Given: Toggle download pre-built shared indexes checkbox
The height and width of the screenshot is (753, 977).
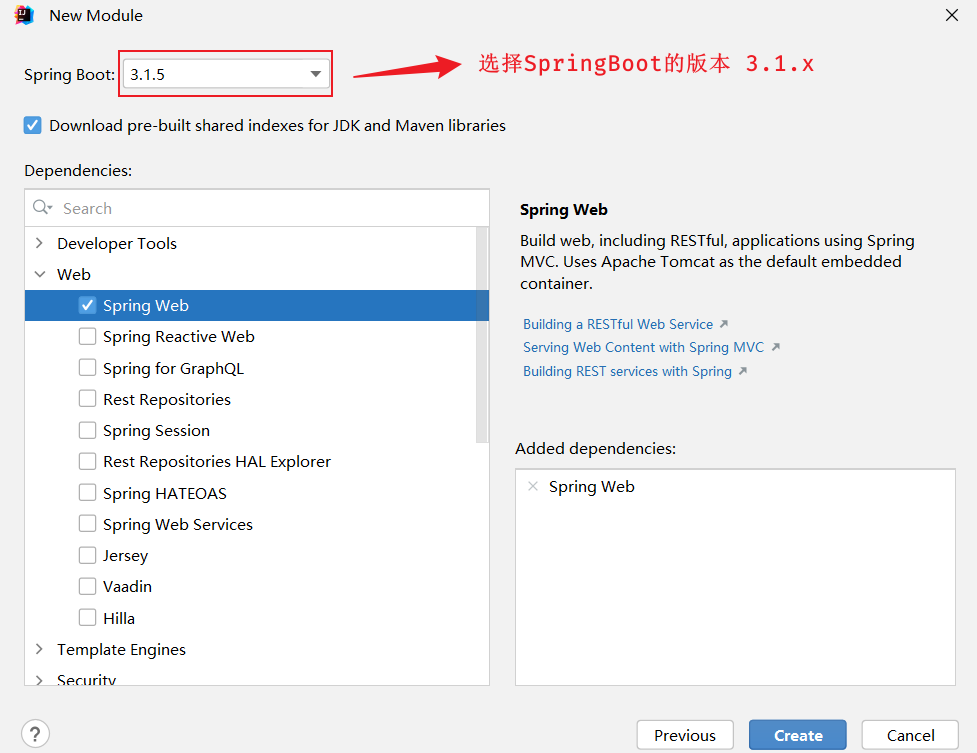Looking at the screenshot, I should tap(32, 125).
